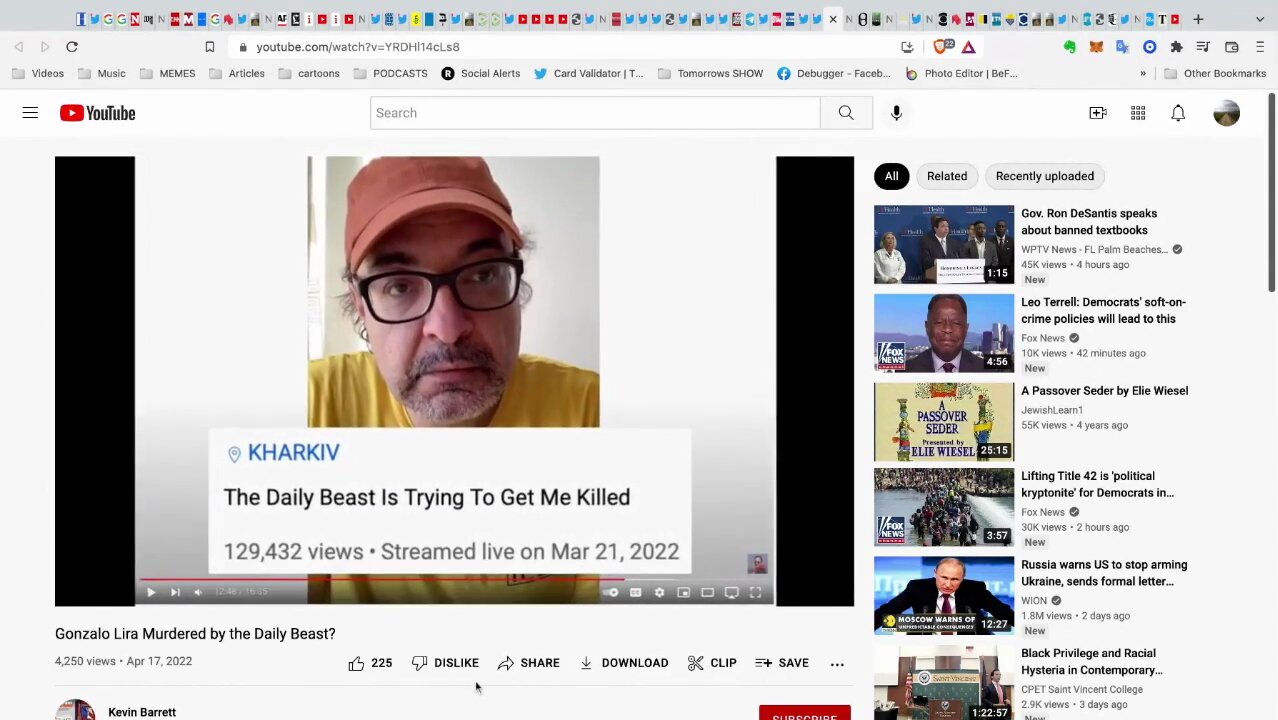The image size is (1278, 720).
Task: Select the Recently uploaded filter chip
Action: coord(1045,176)
